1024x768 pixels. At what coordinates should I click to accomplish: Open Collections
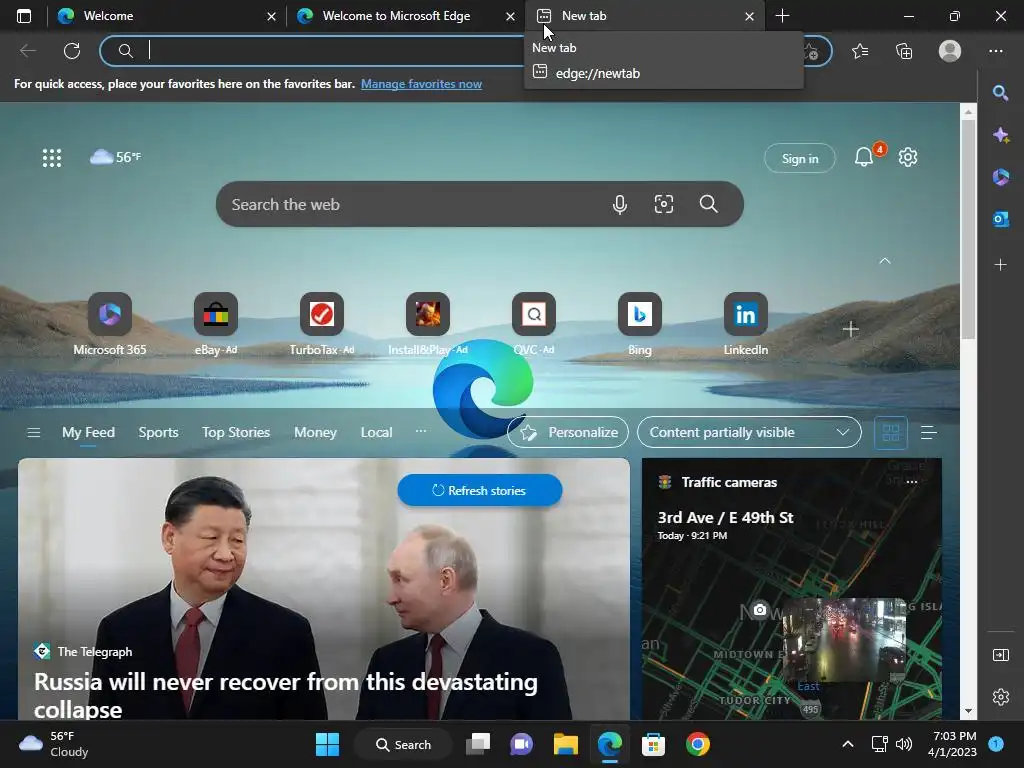[904, 51]
